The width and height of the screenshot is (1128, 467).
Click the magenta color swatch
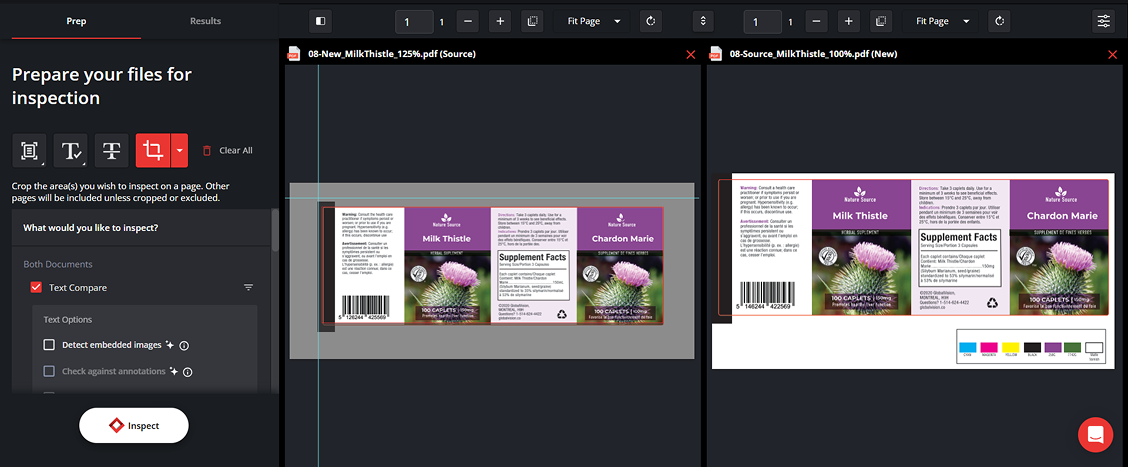[988, 347]
